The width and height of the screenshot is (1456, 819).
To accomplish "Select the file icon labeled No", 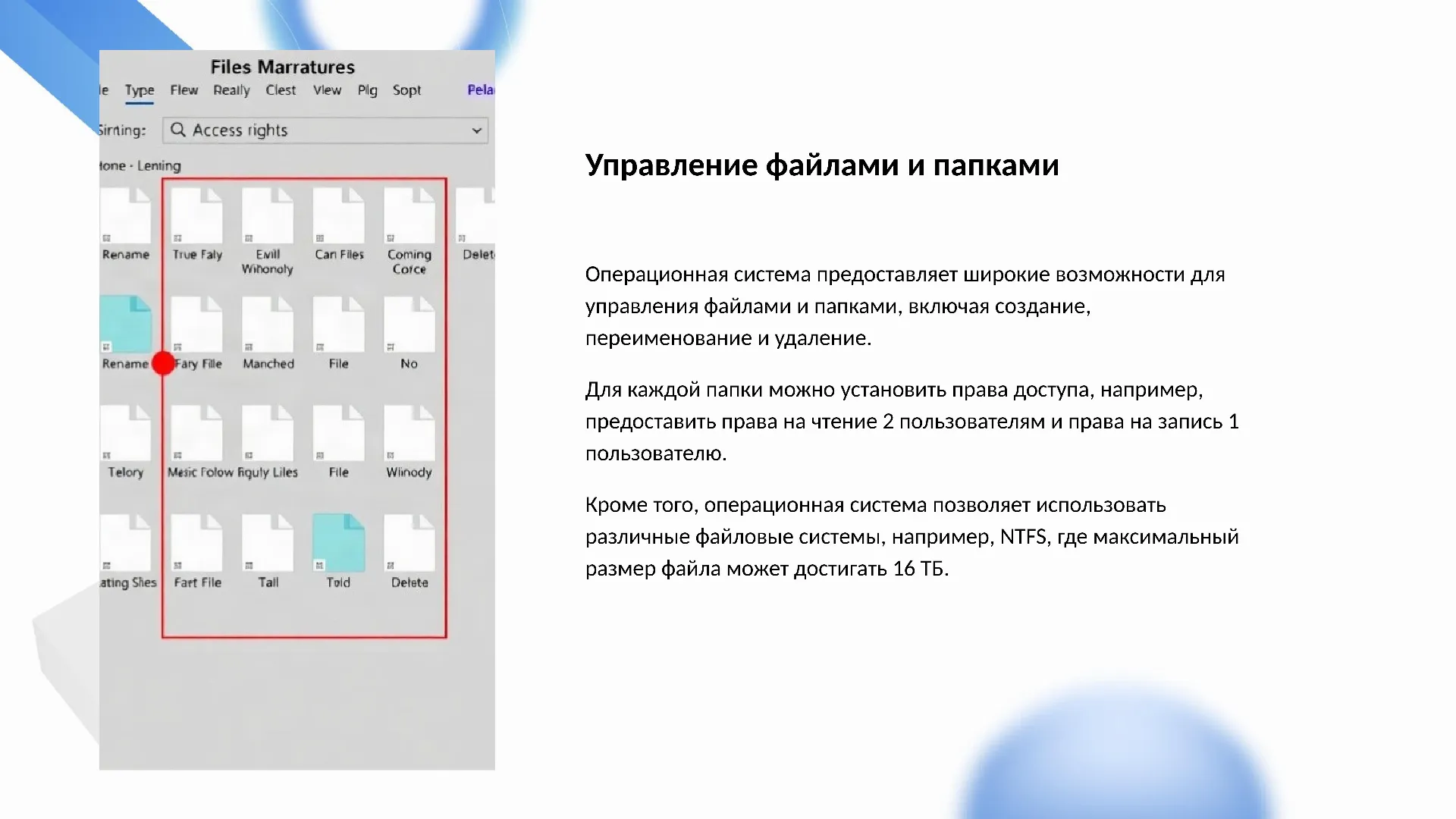I will tap(409, 325).
